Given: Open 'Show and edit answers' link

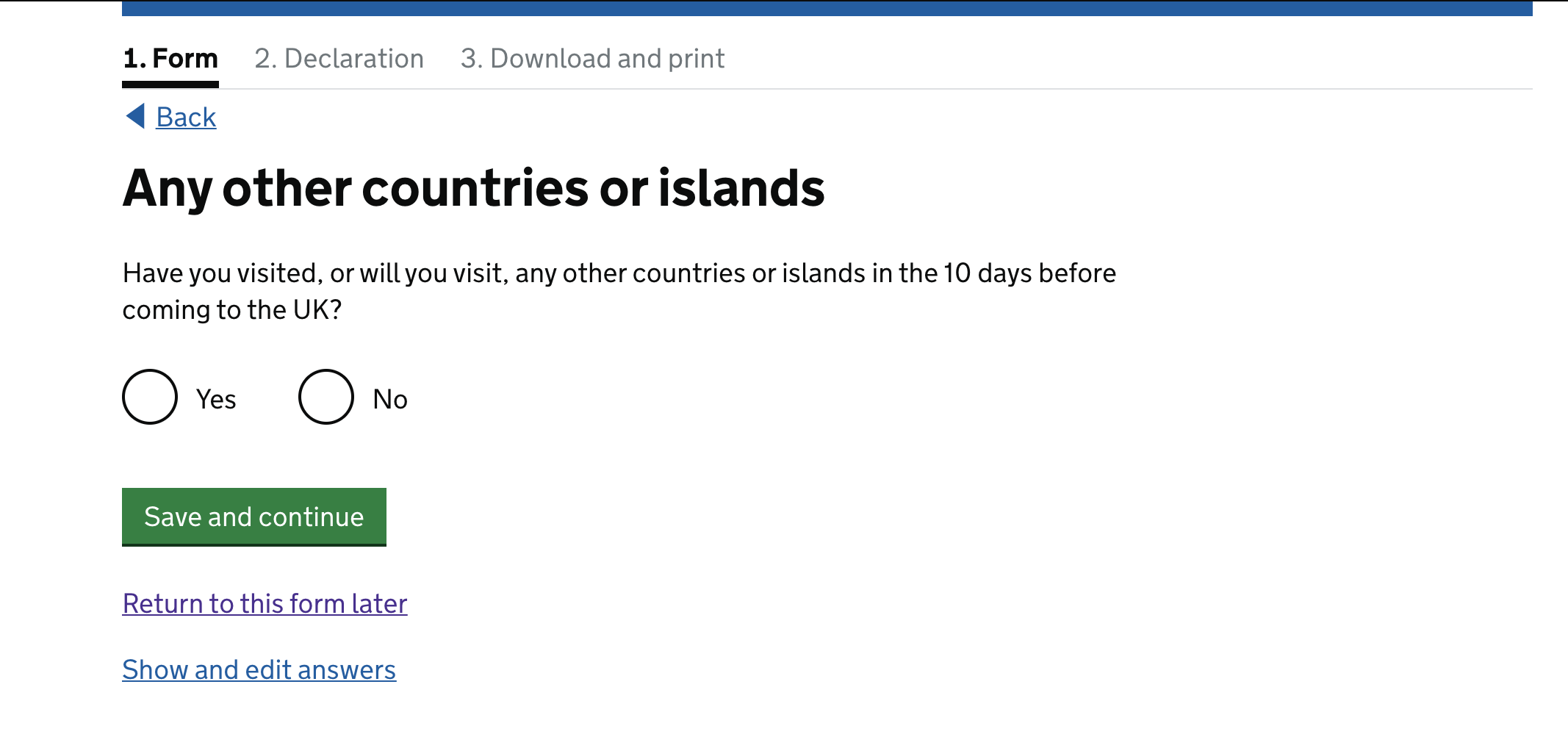Looking at the screenshot, I should point(259,669).
